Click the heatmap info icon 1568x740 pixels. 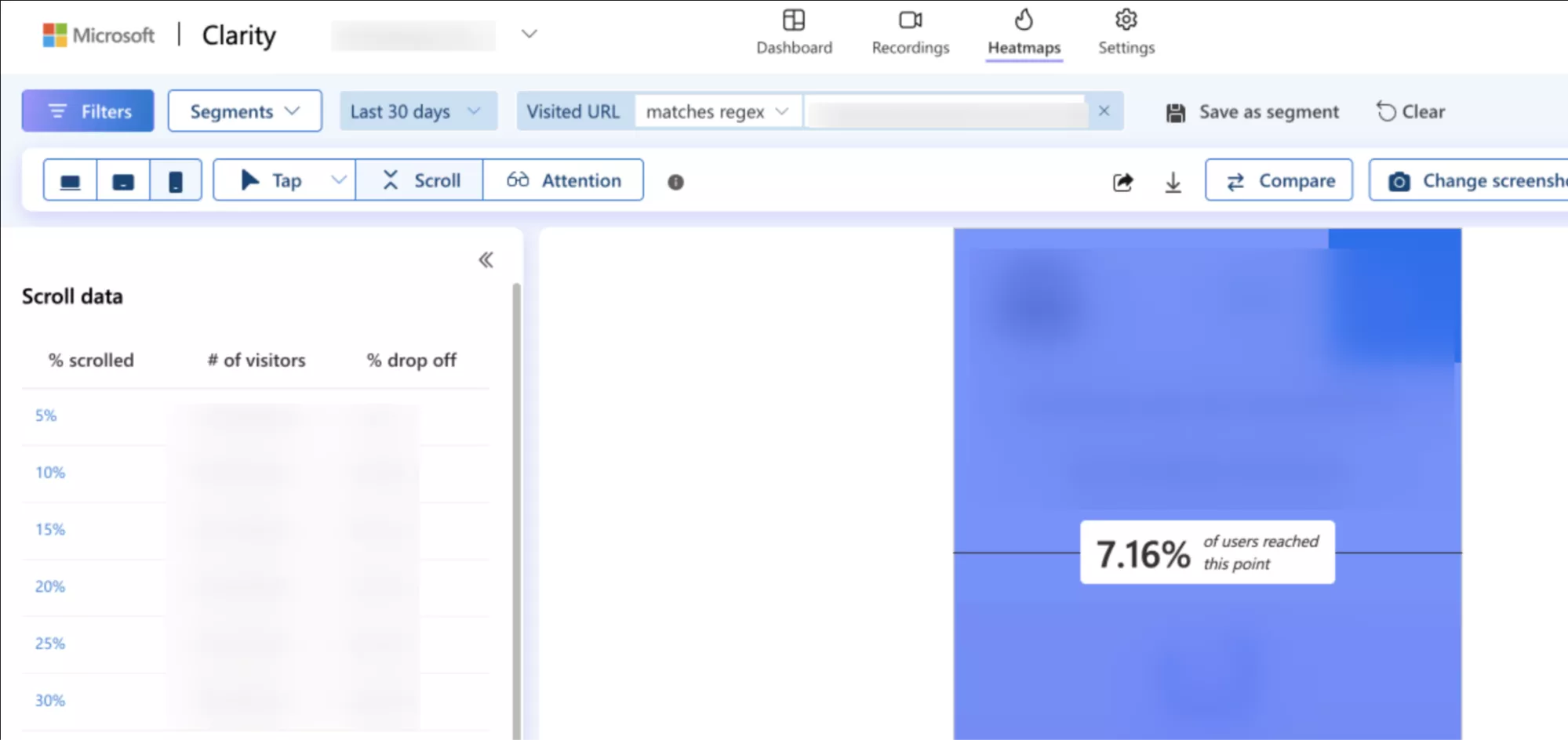coord(675,182)
